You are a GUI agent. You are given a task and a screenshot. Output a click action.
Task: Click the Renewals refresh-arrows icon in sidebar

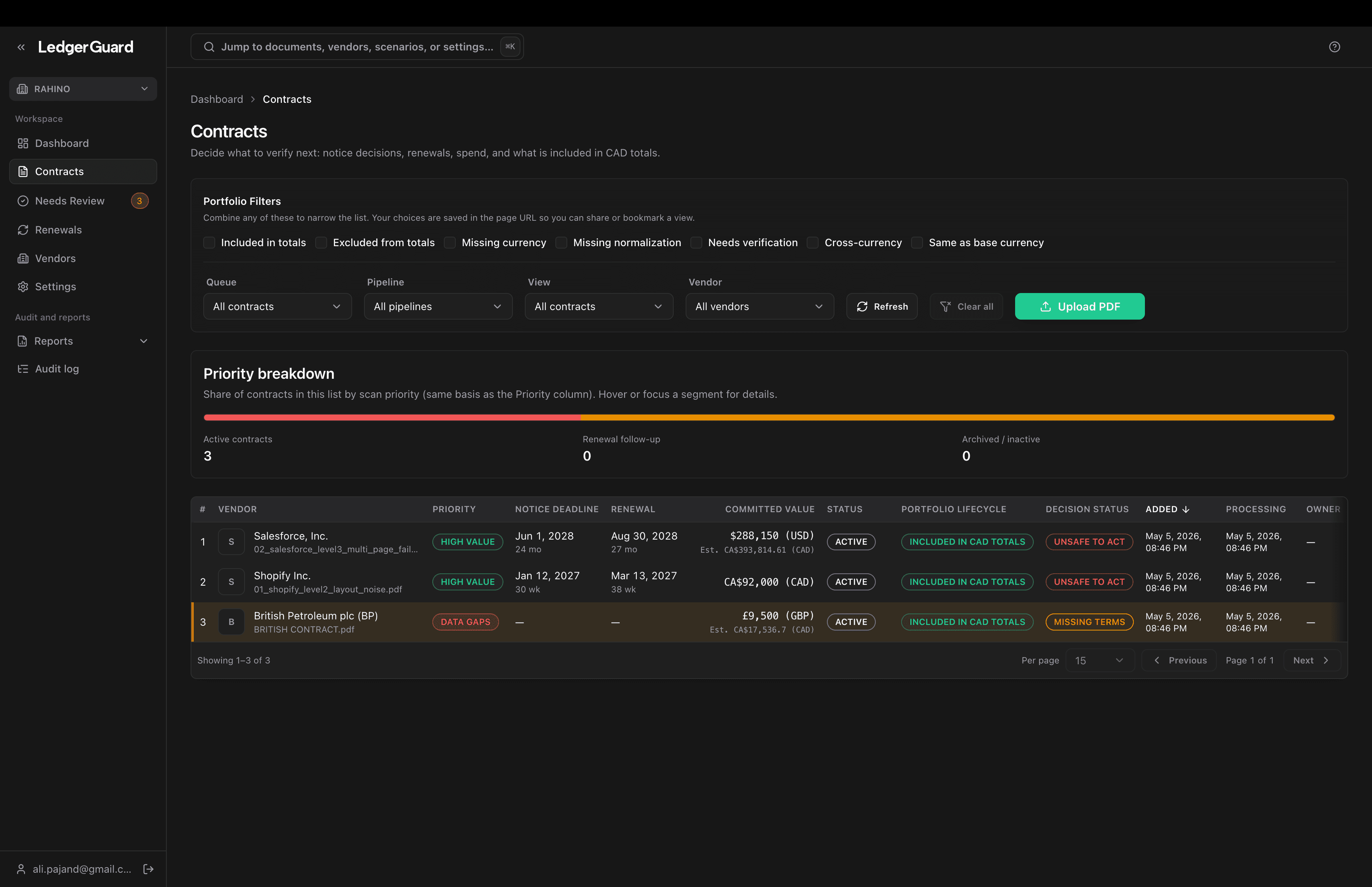coord(23,230)
